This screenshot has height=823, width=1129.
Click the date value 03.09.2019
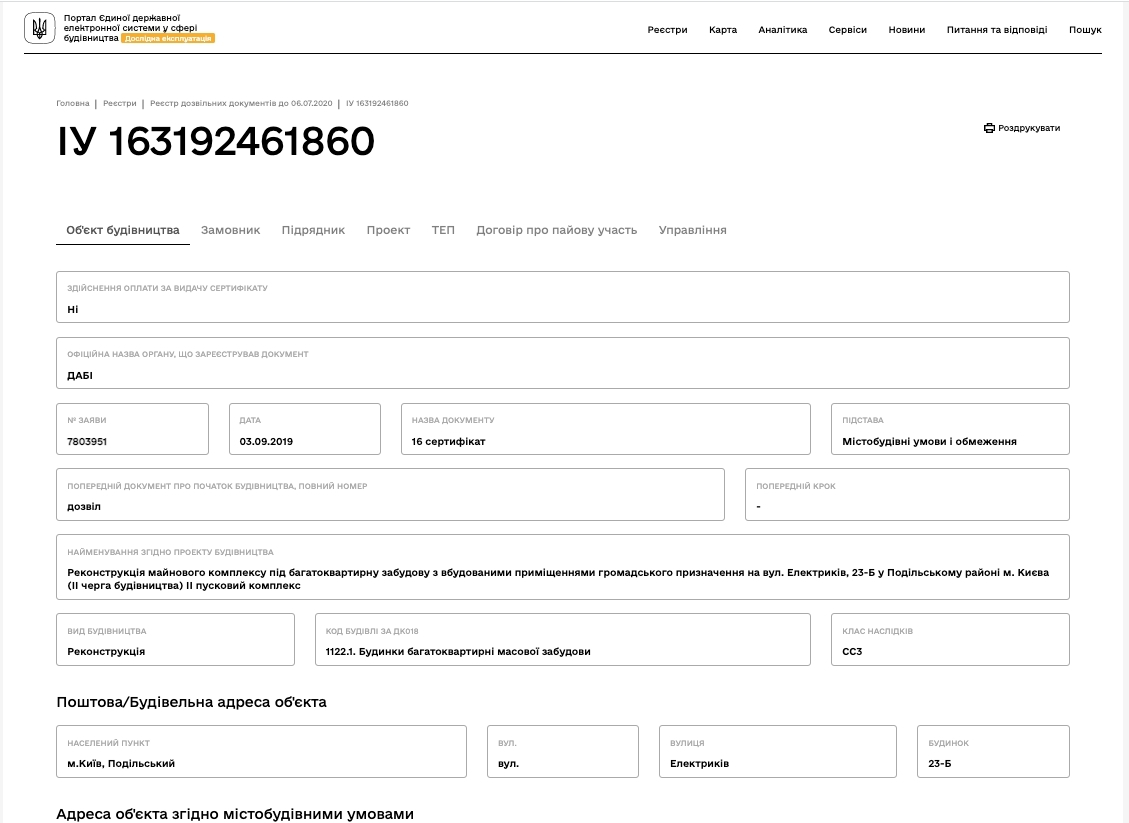point(266,441)
